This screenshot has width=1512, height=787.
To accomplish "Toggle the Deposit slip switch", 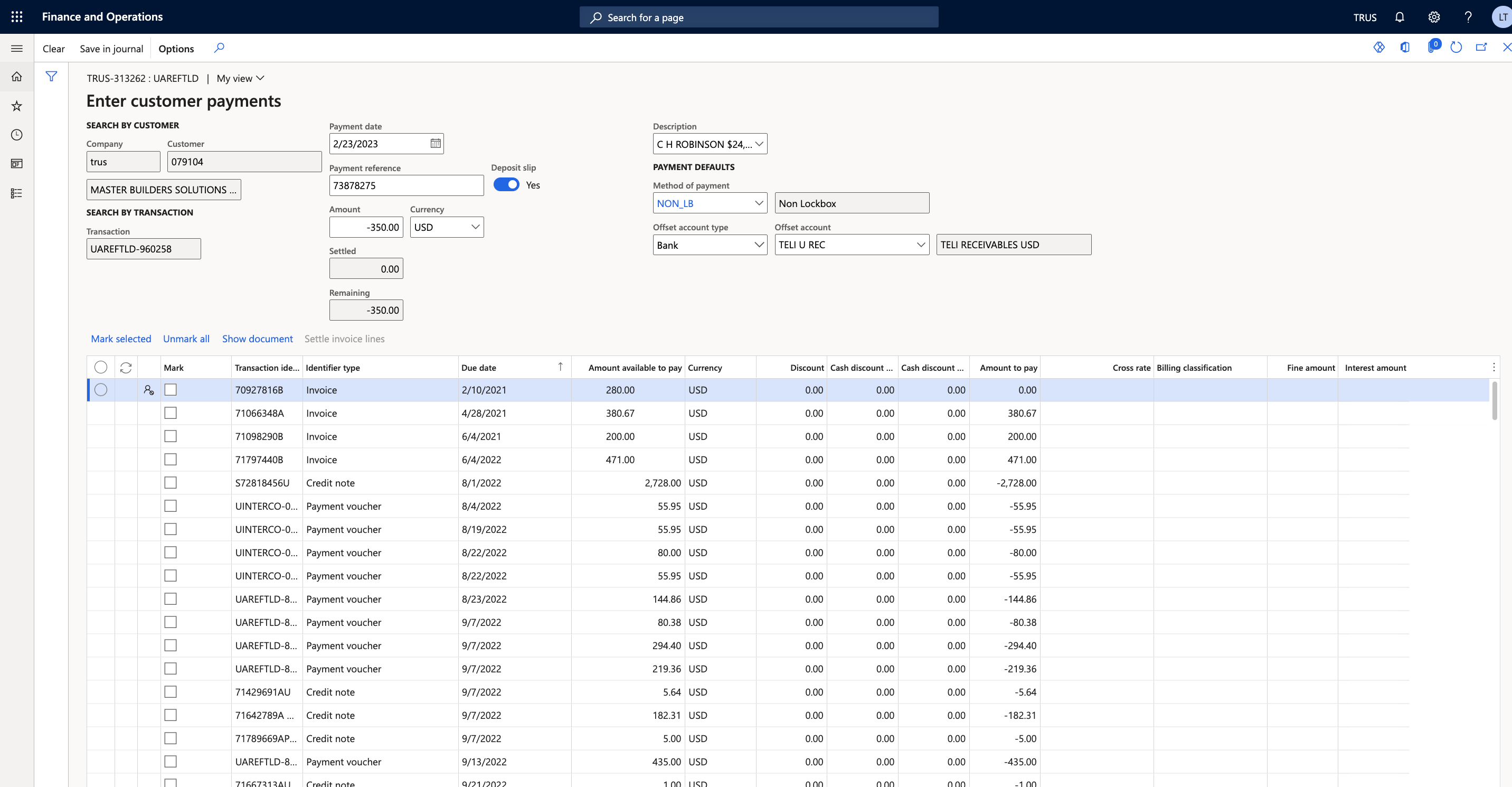I will pos(506,184).
